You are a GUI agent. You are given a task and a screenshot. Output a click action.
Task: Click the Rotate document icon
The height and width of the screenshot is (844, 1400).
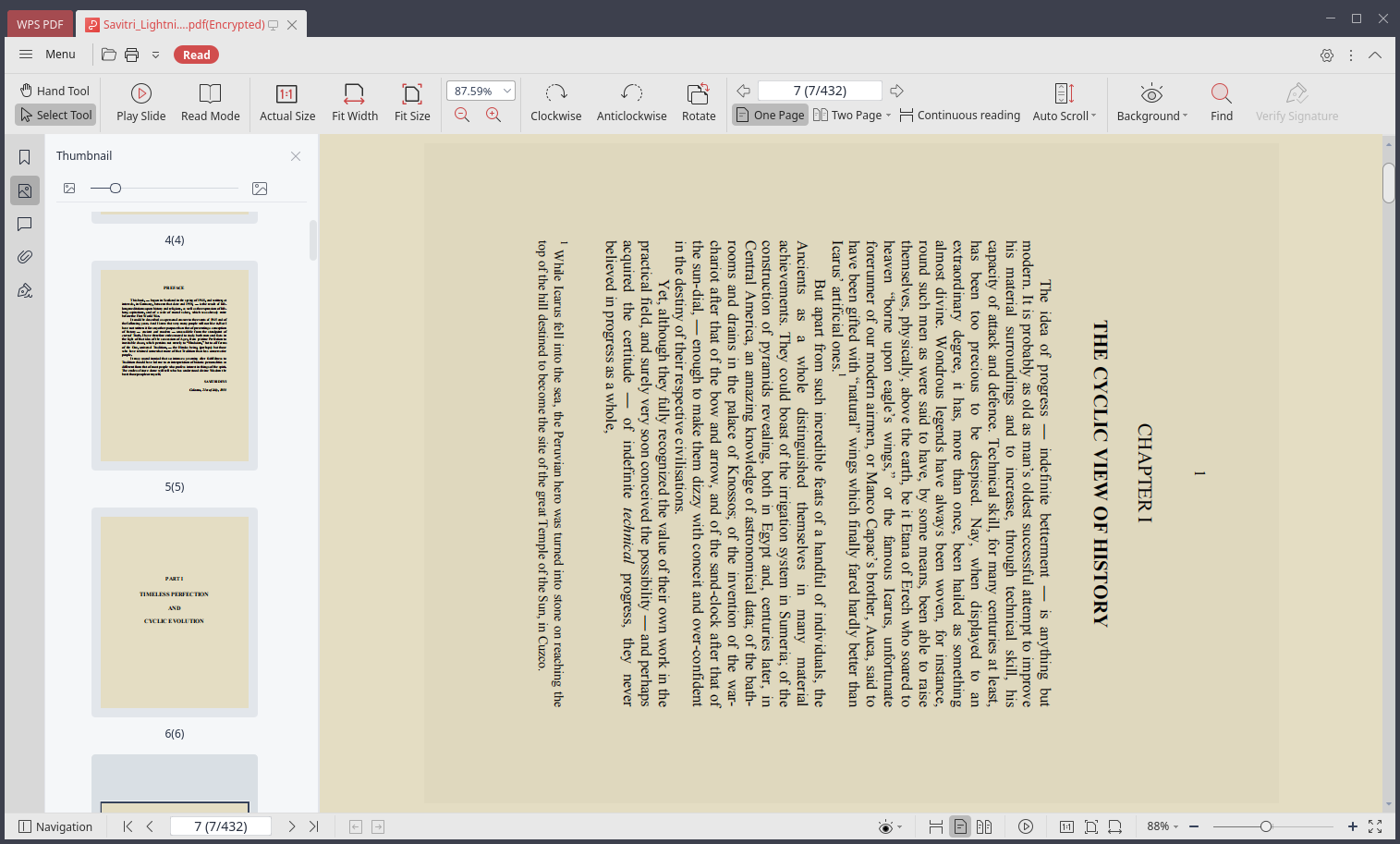coord(699,103)
